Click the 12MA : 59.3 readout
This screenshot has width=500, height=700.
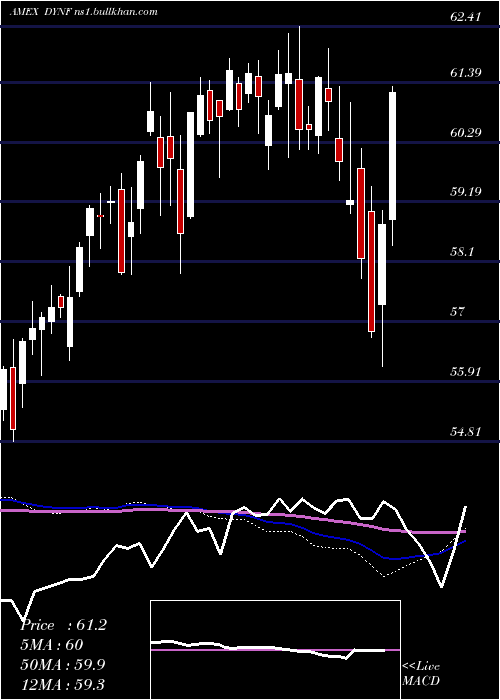click(x=62, y=684)
